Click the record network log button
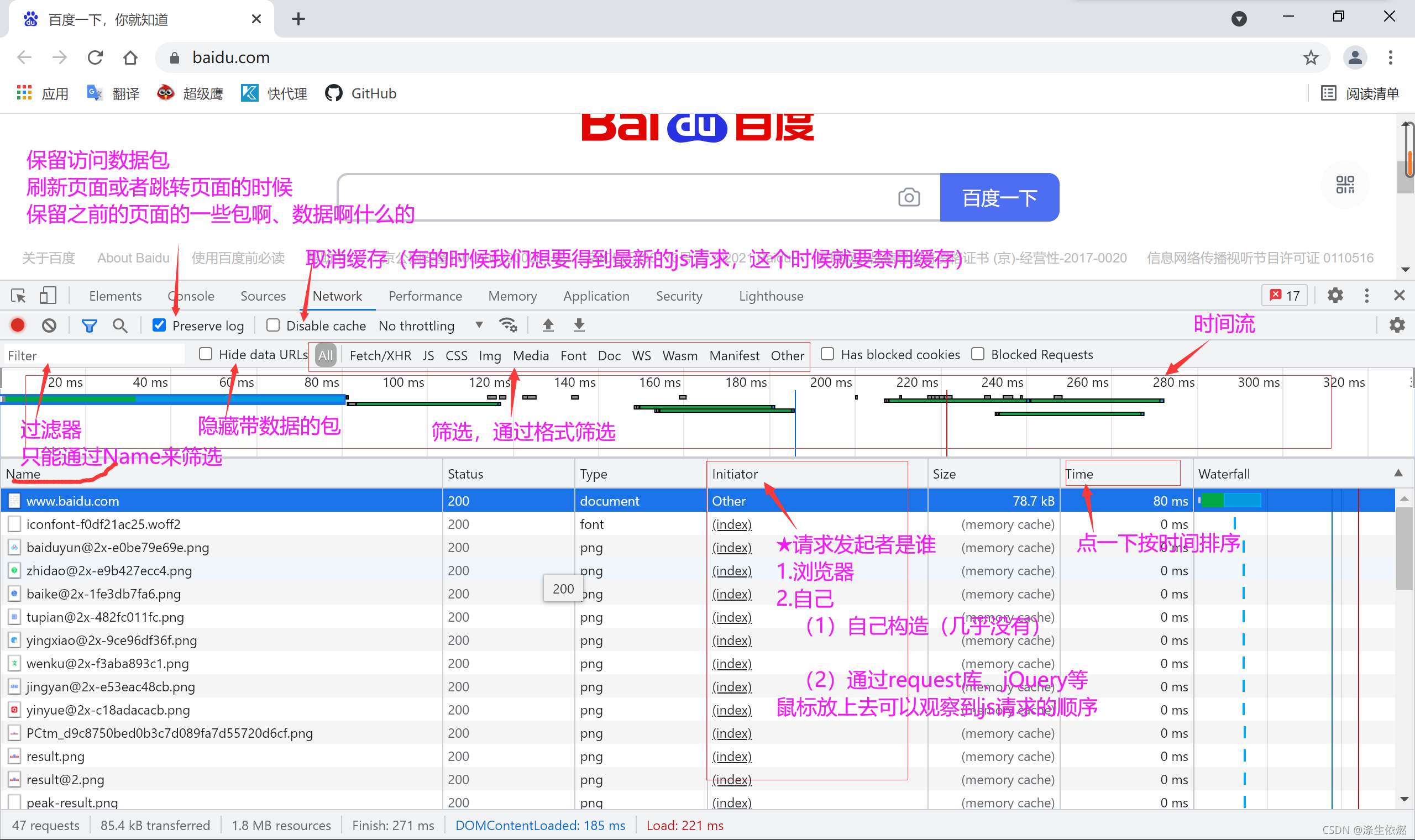 coord(18,325)
